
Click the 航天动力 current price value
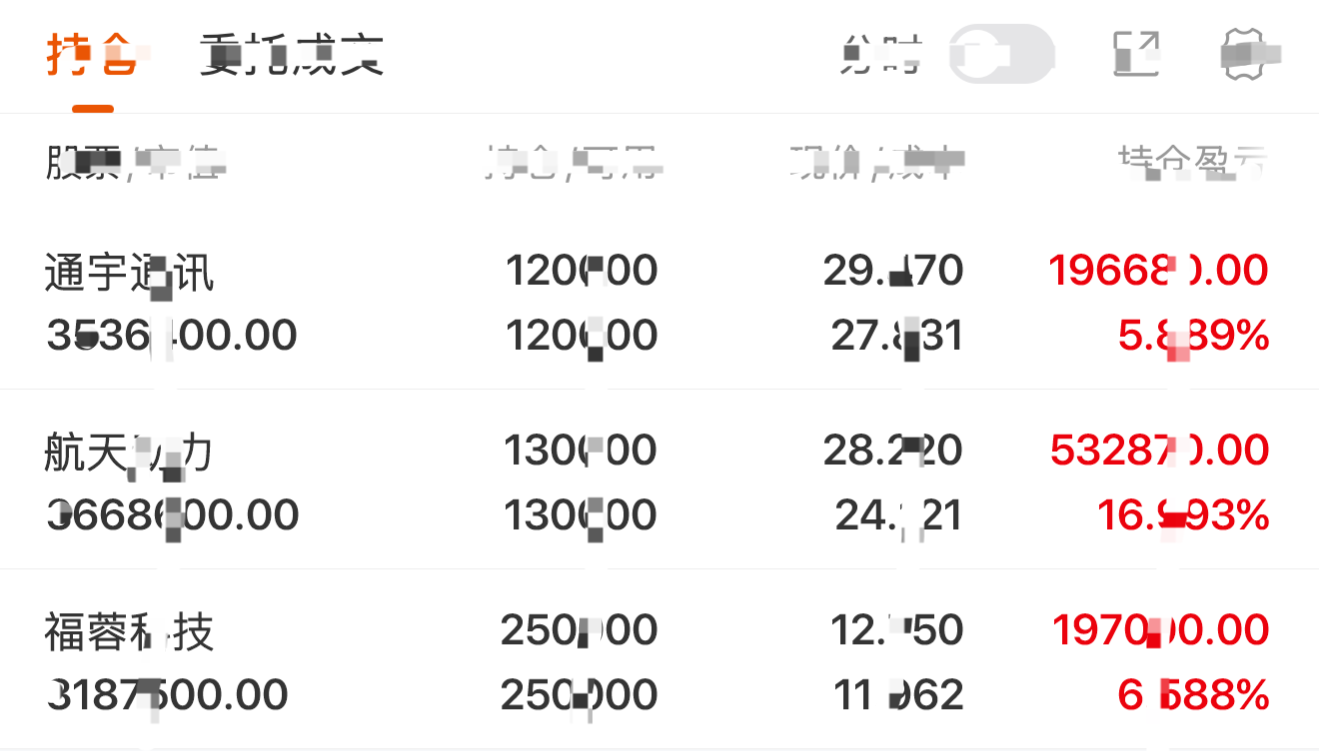tap(893, 451)
